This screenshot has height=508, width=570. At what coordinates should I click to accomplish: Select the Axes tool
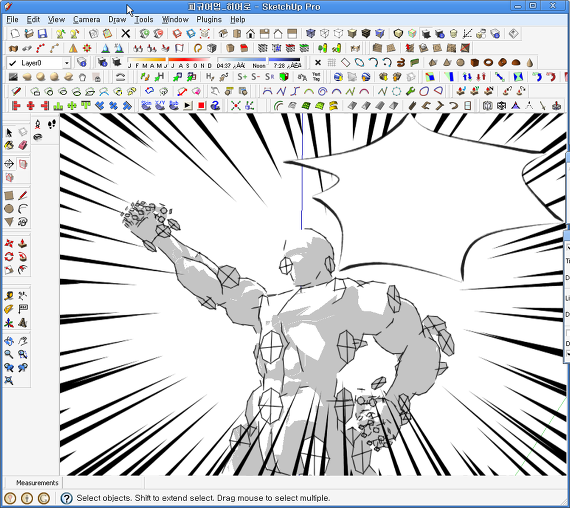click(9, 323)
